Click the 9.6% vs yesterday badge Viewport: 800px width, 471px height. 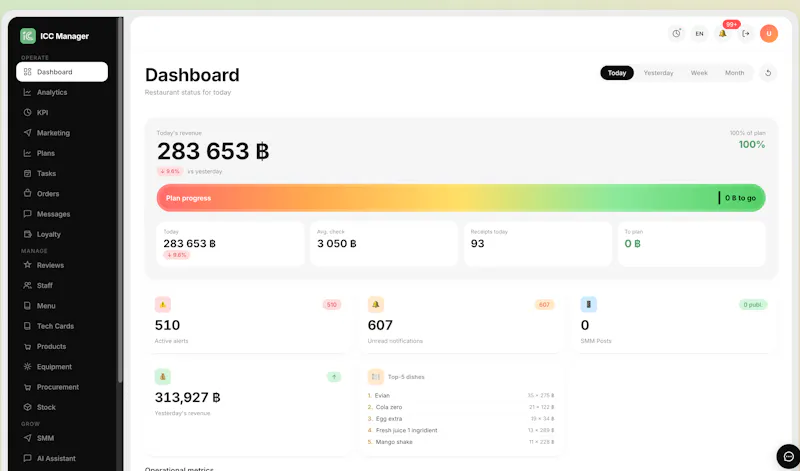pyautogui.click(x=170, y=171)
